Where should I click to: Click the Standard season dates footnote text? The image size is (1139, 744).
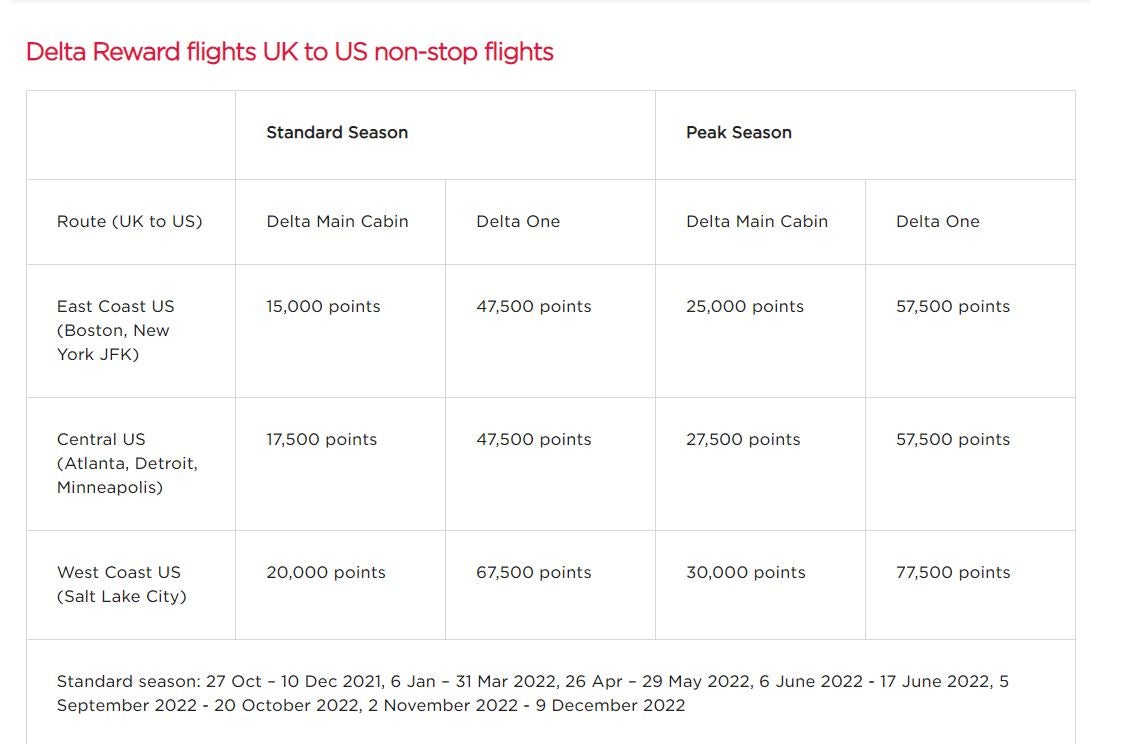coord(532,693)
